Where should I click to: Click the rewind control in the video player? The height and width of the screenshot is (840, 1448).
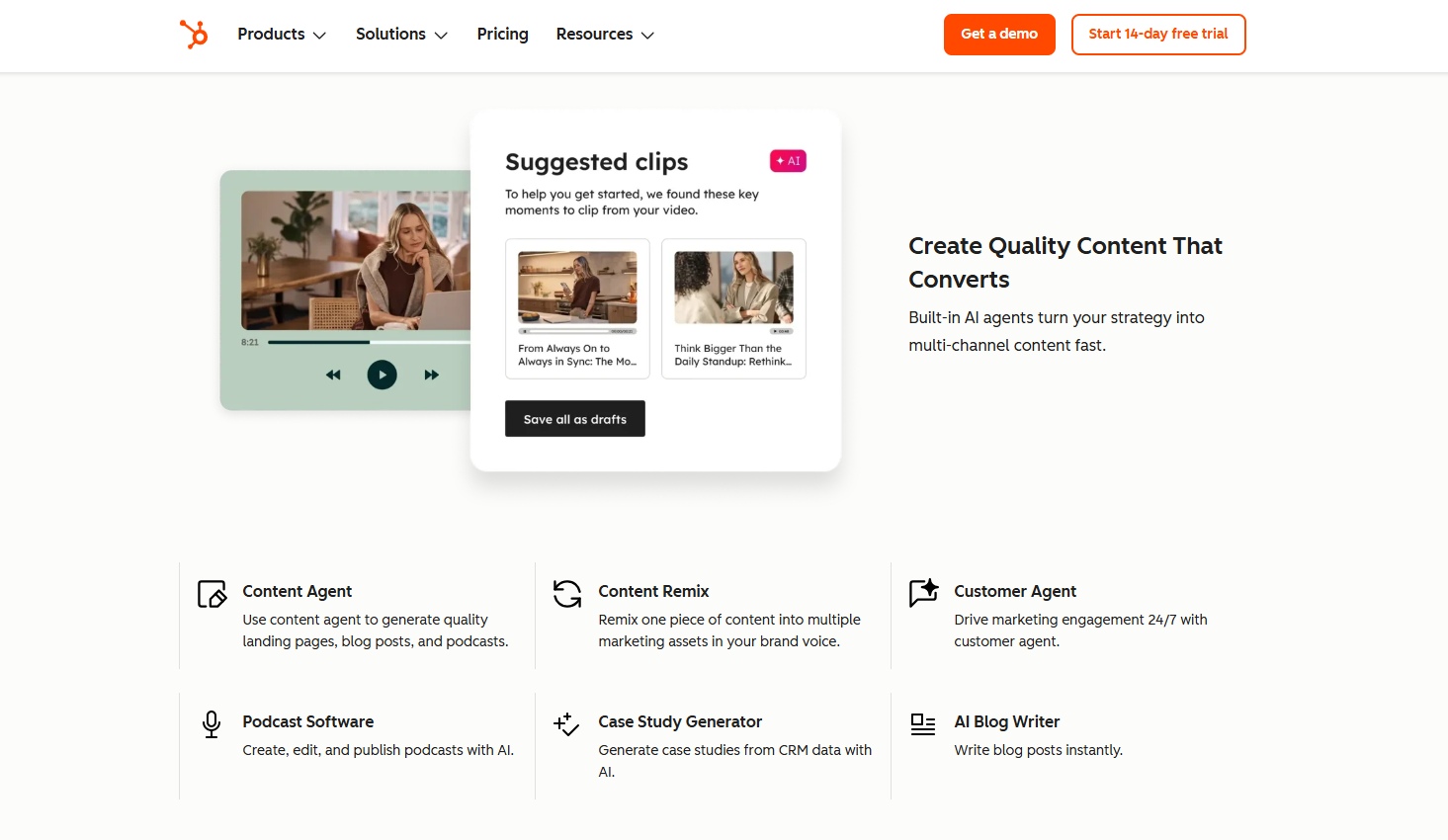(333, 375)
